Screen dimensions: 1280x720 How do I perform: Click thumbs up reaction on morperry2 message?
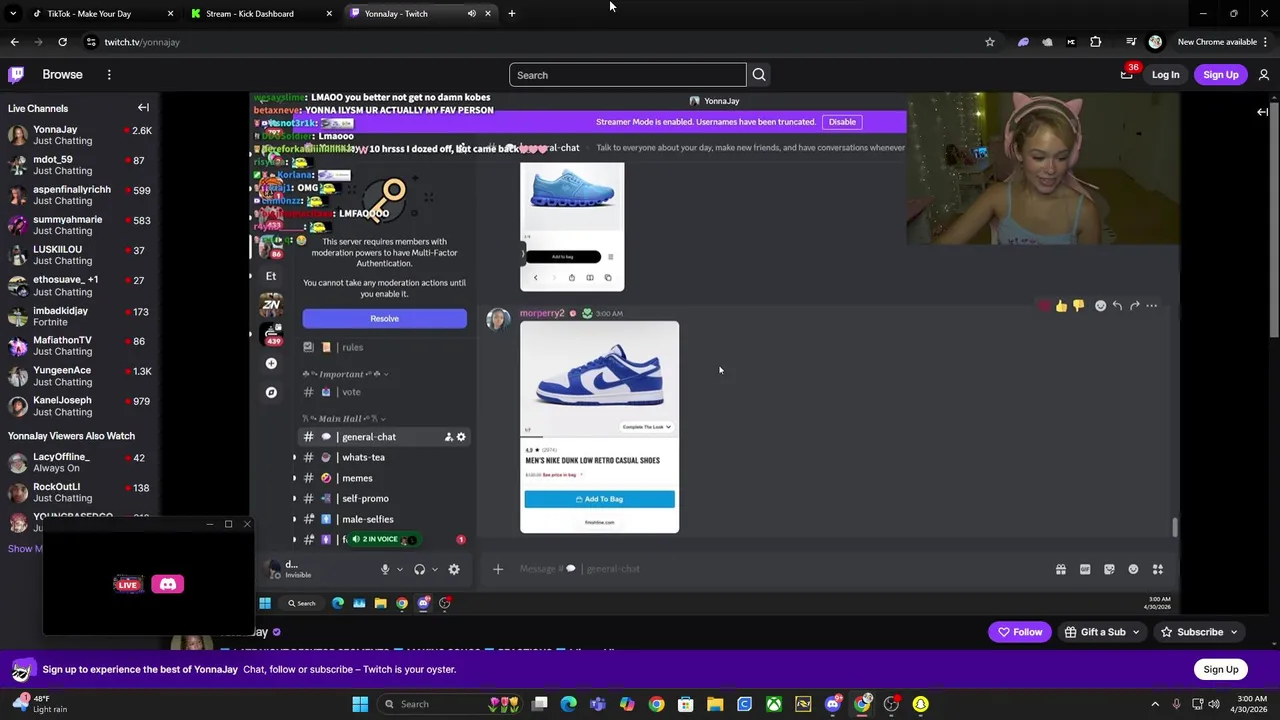[1061, 306]
